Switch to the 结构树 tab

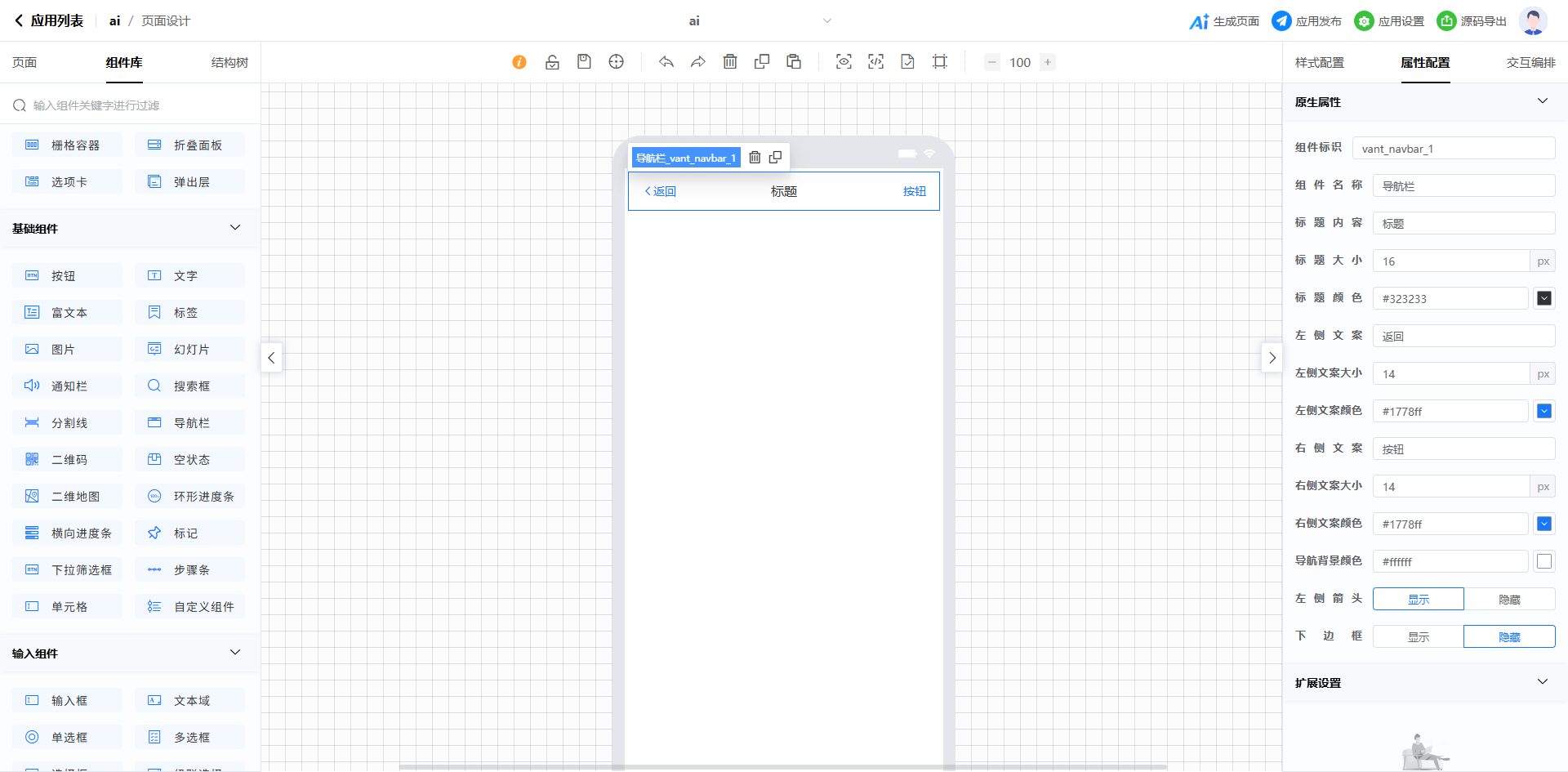click(229, 63)
